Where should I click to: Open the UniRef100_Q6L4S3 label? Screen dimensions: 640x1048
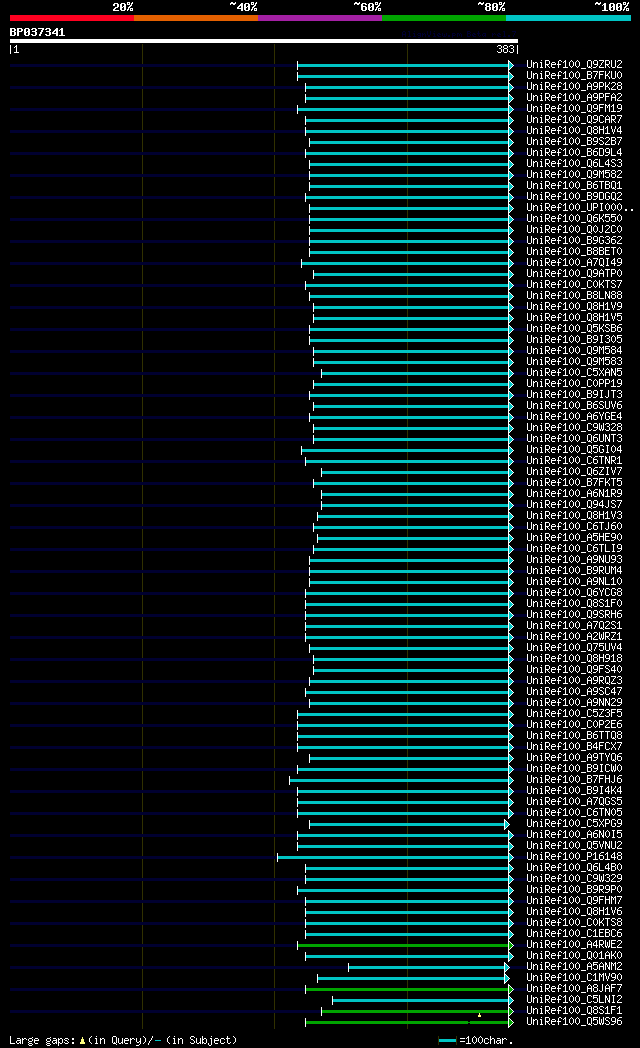point(574,164)
